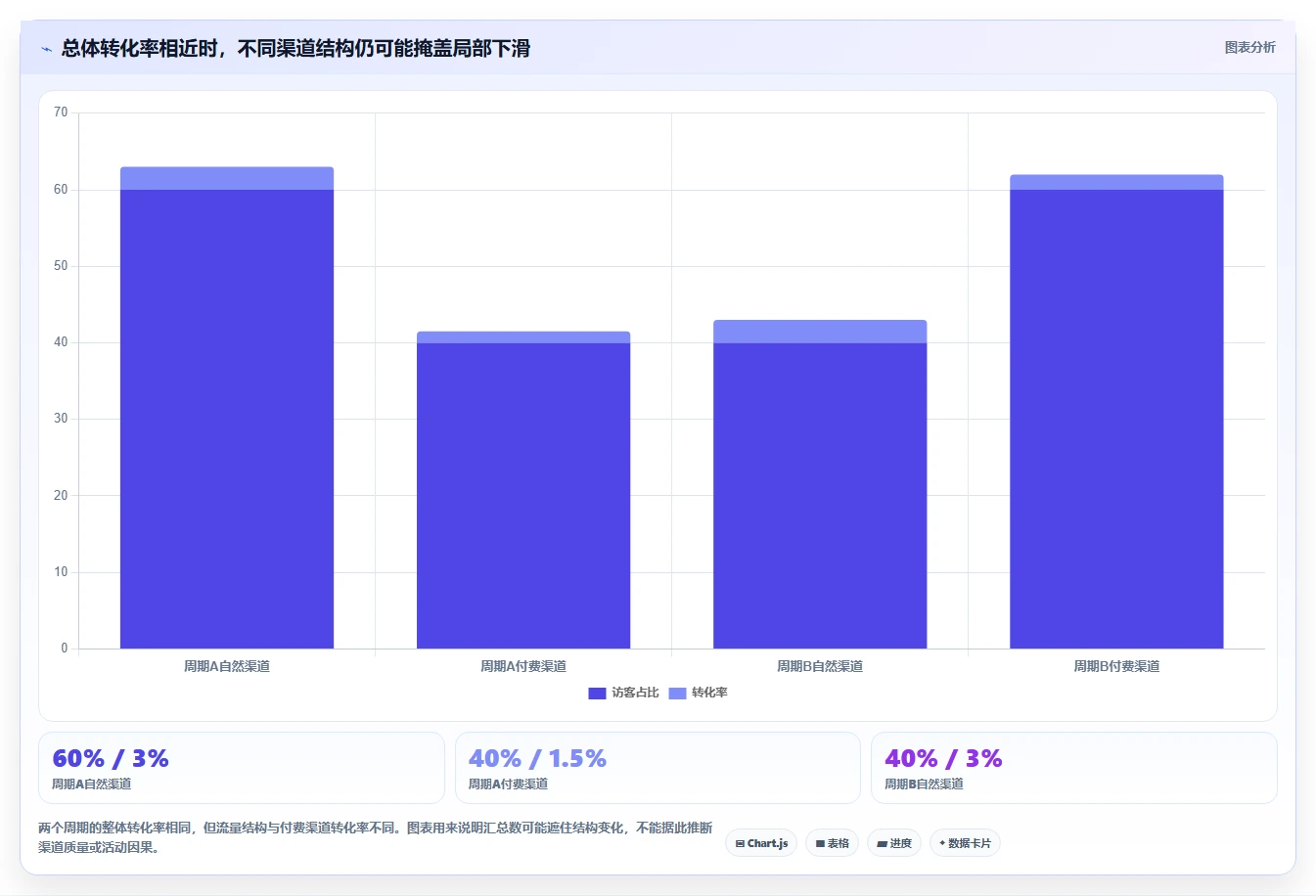This screenshot has height=896, width=1316.
Task: Click the chart title 总体转化率相近时 heading
Action: pos(295,48)
